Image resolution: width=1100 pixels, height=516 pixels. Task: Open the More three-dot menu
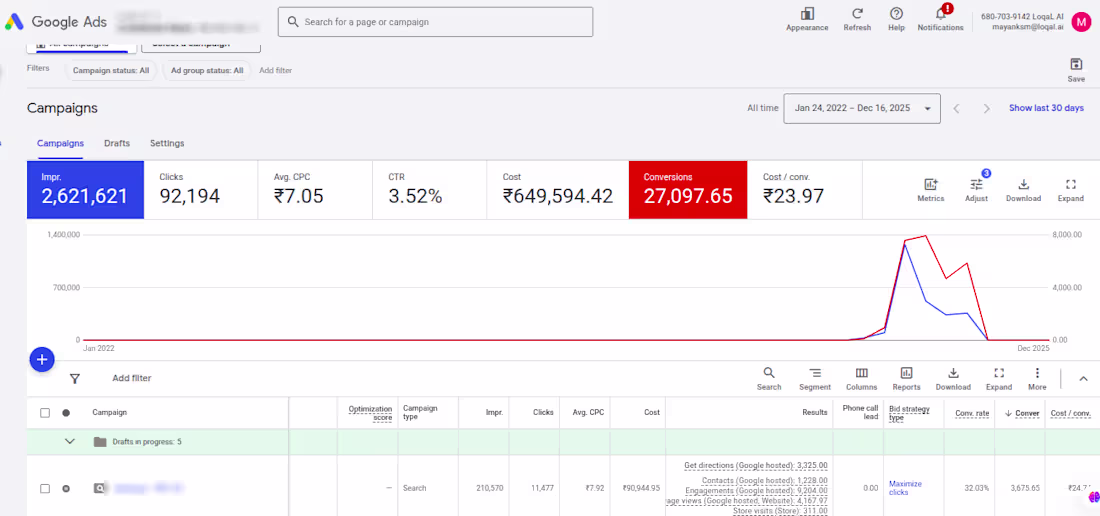[x=1037, y=373]
